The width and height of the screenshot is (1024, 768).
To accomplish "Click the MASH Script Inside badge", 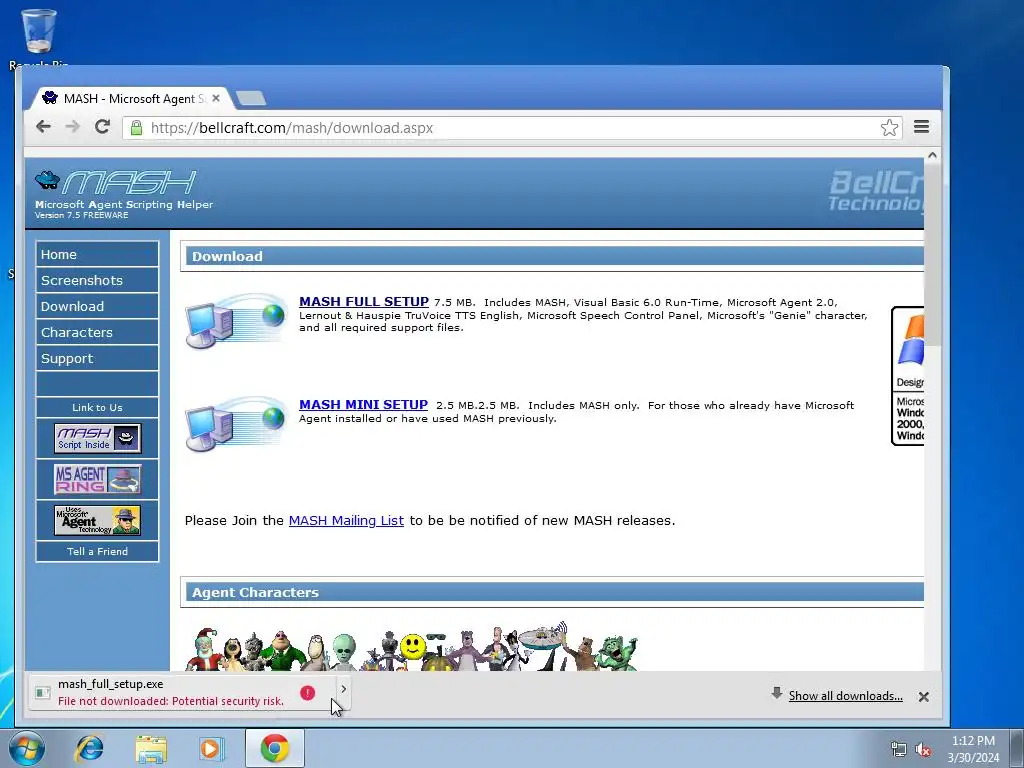I will tap(97, 438).
